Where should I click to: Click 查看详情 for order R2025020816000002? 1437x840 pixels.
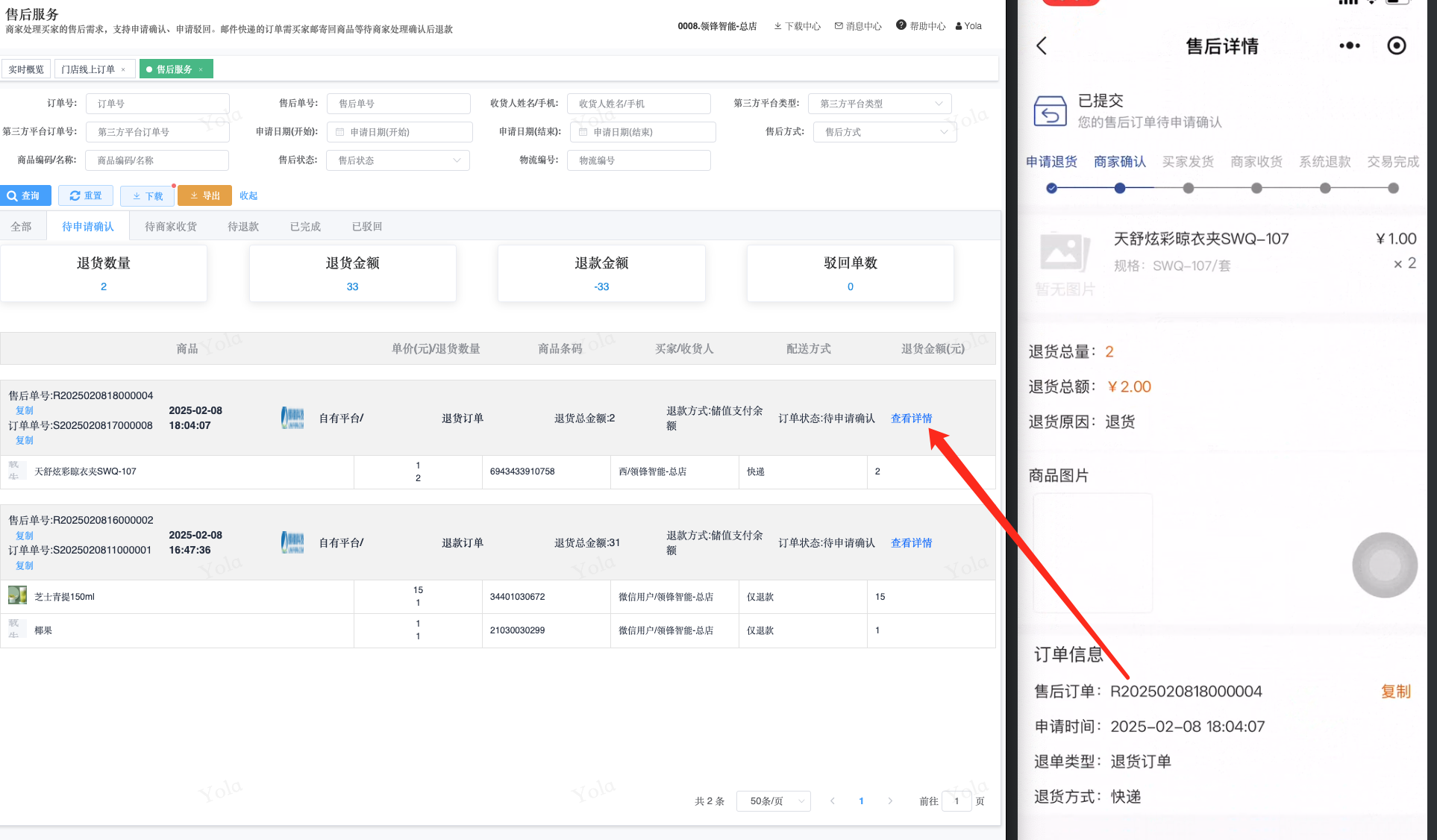click(911, 543)
